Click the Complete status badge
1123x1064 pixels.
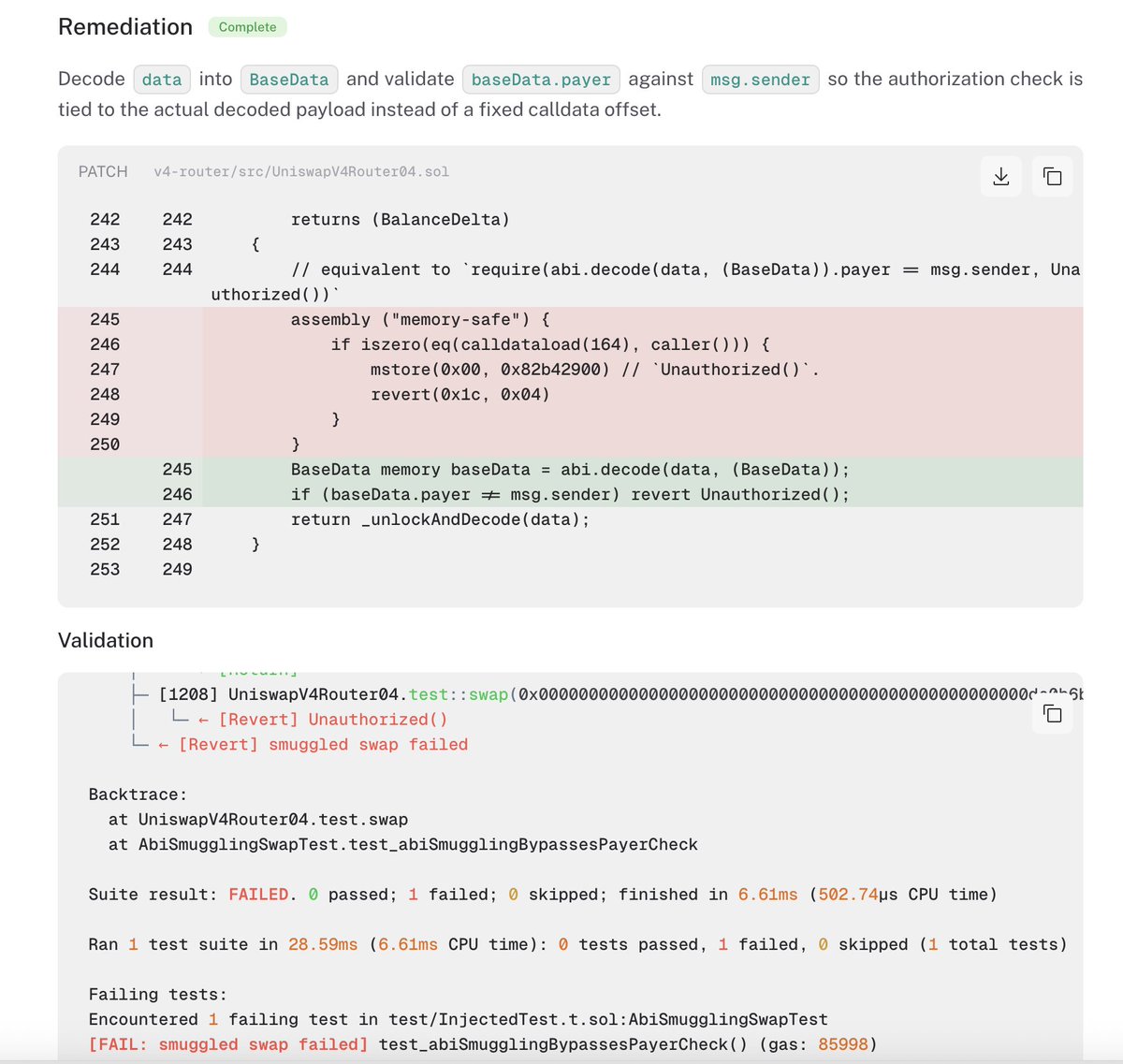(x=247, y=27)
